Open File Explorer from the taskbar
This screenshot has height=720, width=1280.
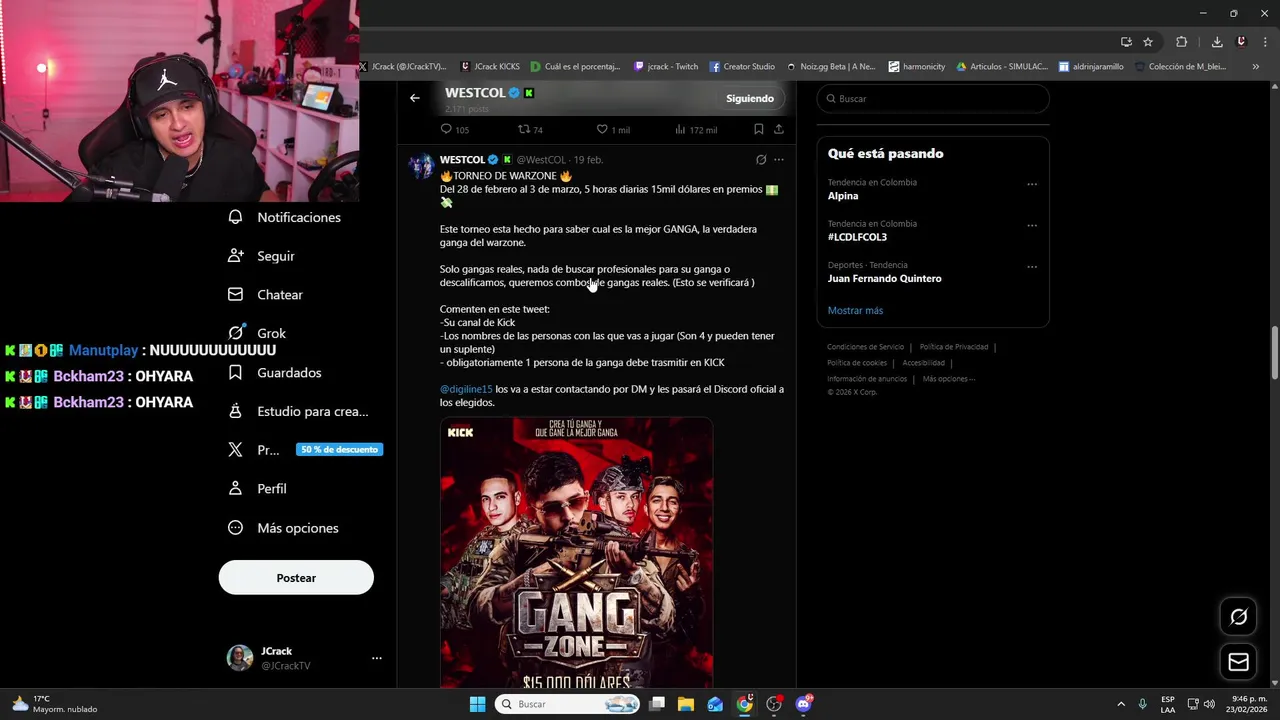tap(686, 704)
